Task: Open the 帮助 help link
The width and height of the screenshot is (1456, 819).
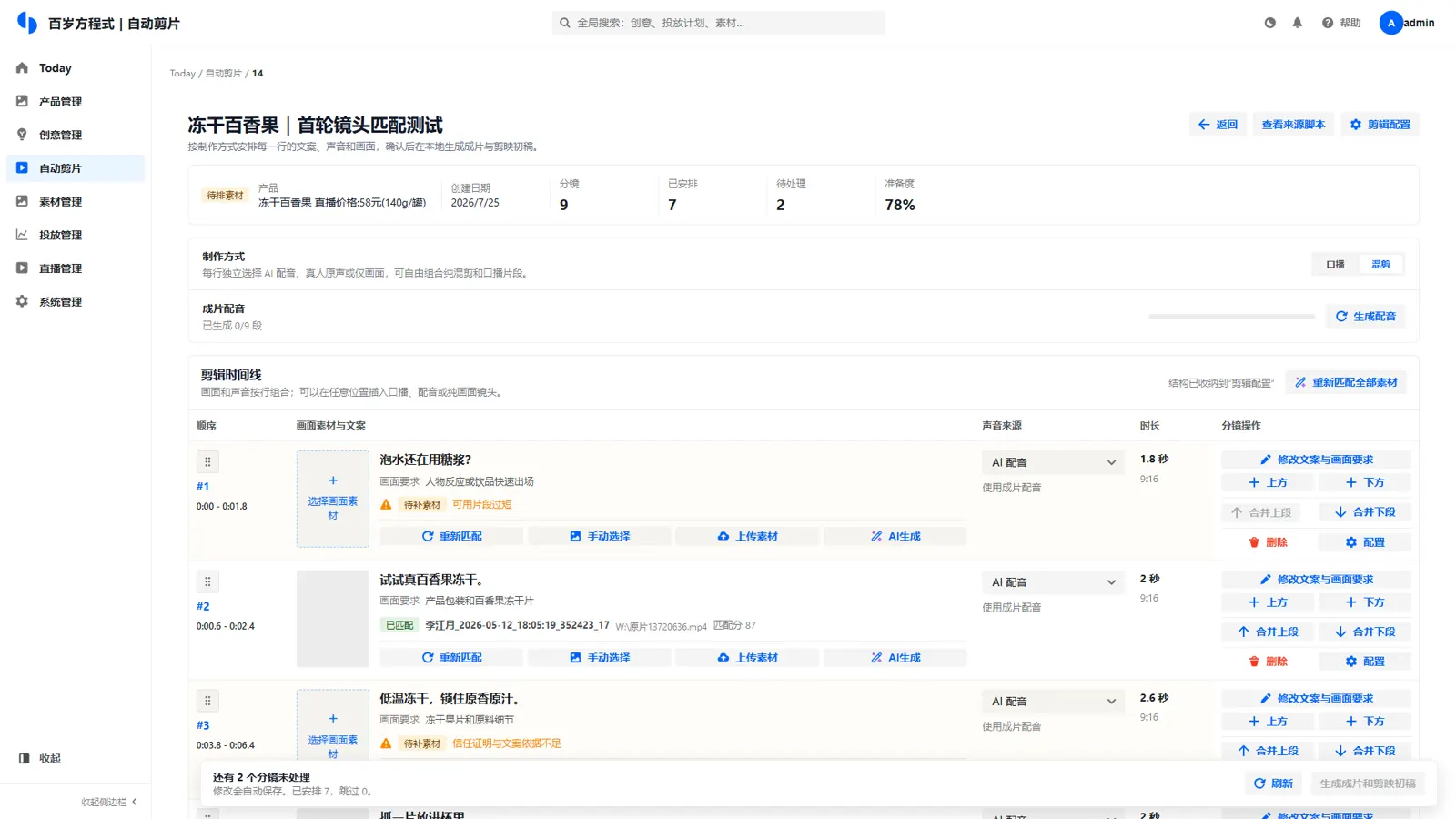Action: 1341,23
